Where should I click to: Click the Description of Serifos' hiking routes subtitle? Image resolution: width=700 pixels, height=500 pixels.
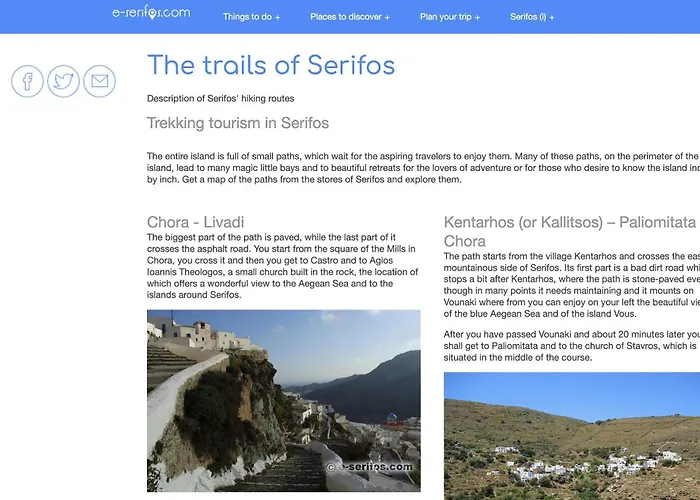[220, 98]
